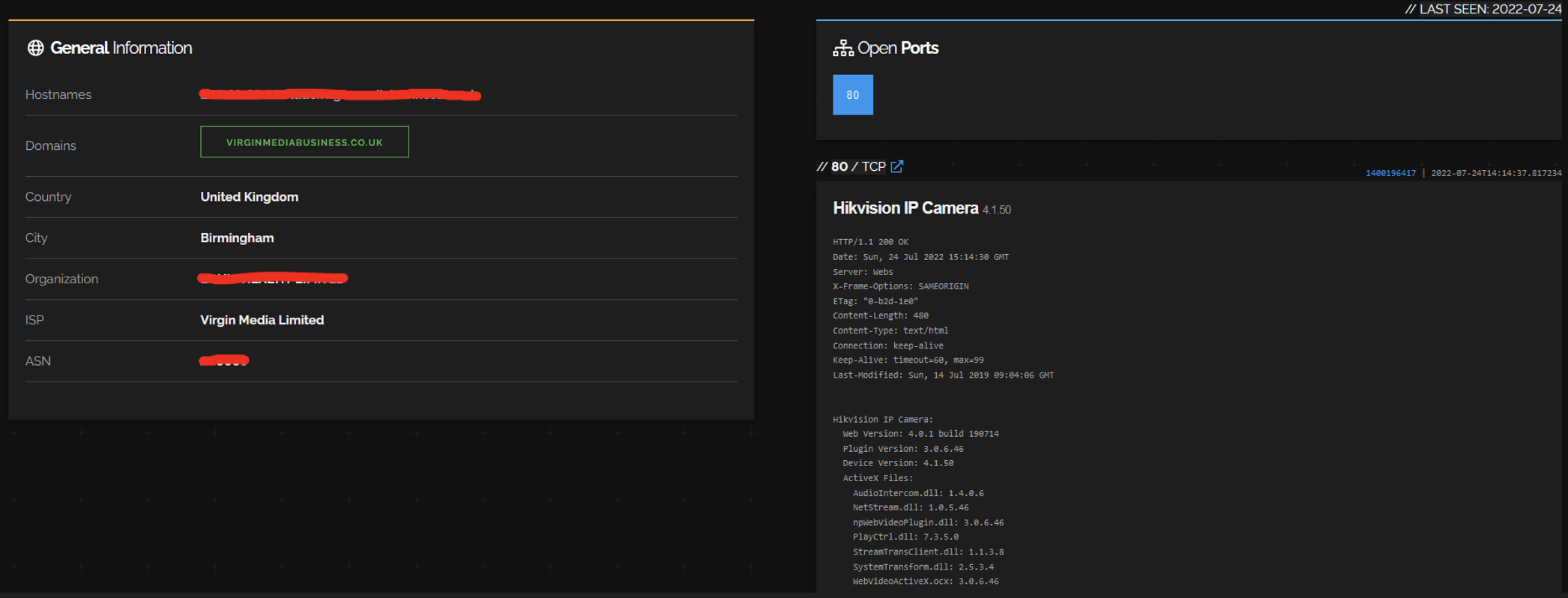Click the globe icon beside General Information

[x=35, y=48]
